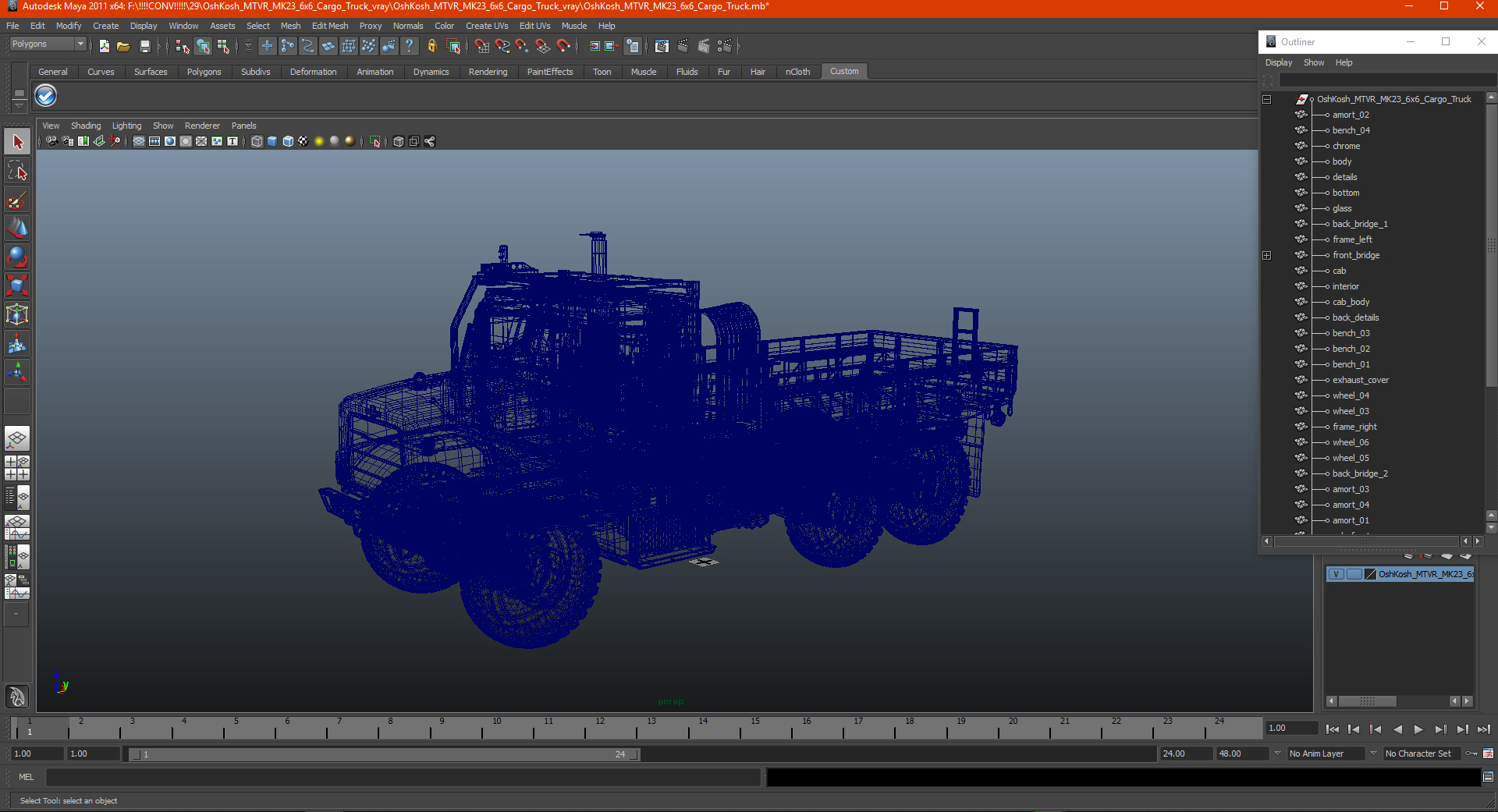Play animation backwards

point(1397,729)
